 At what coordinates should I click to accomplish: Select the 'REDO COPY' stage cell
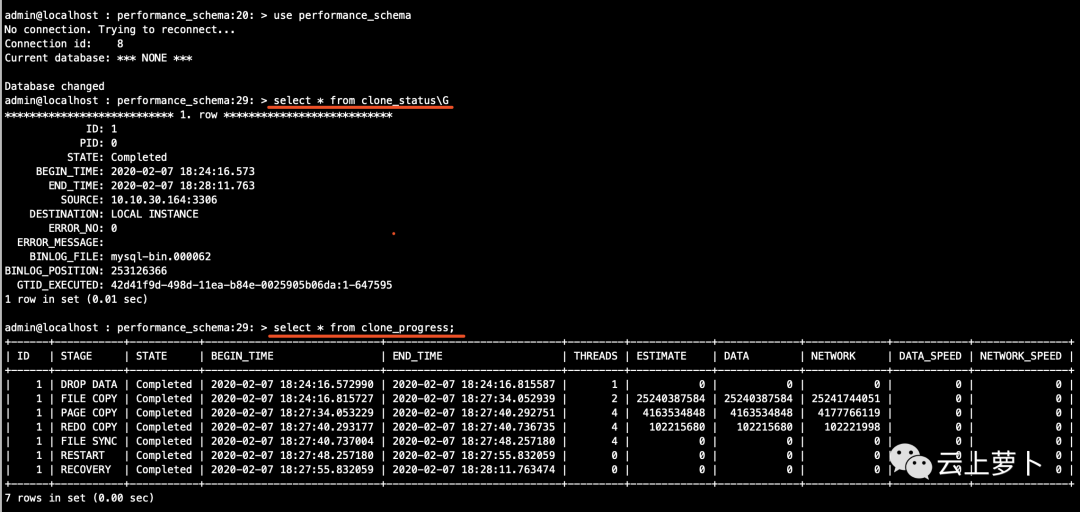click(89, 427)
